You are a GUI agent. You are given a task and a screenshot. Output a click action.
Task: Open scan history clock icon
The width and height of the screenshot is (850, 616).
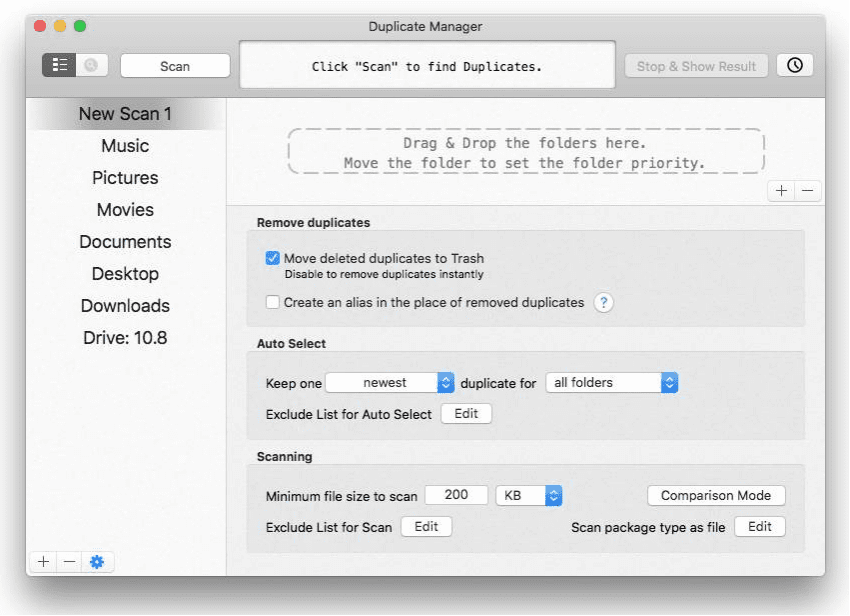pos(795,65)
